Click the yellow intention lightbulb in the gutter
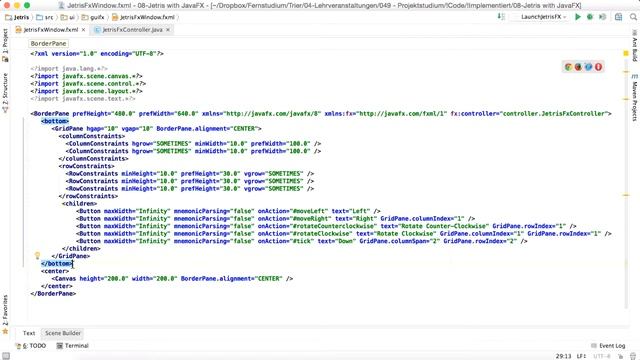The height and width of the screenshot is (360, 640). coord(37,256)
